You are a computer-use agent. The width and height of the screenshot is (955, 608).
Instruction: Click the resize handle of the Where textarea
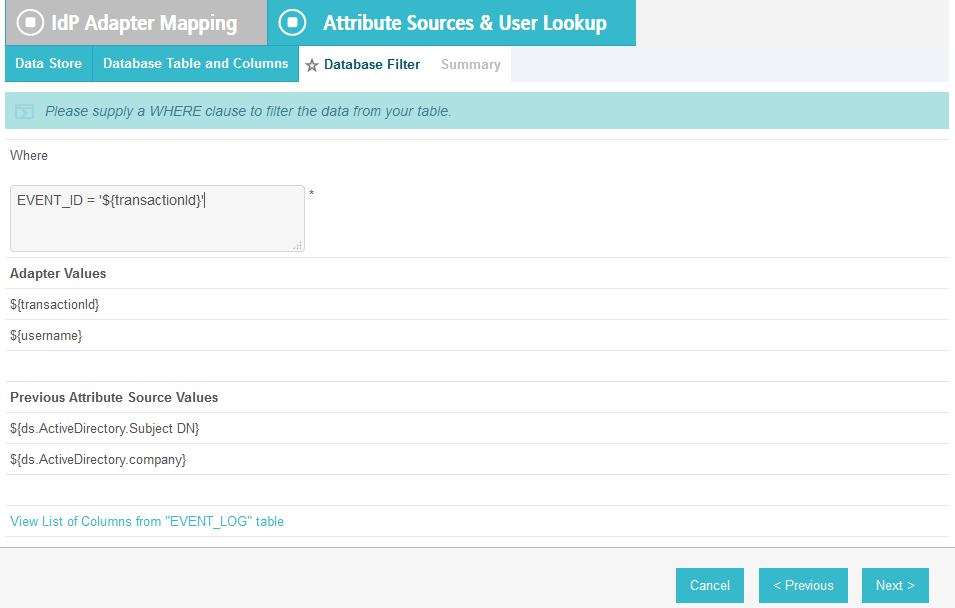[298, 246]
